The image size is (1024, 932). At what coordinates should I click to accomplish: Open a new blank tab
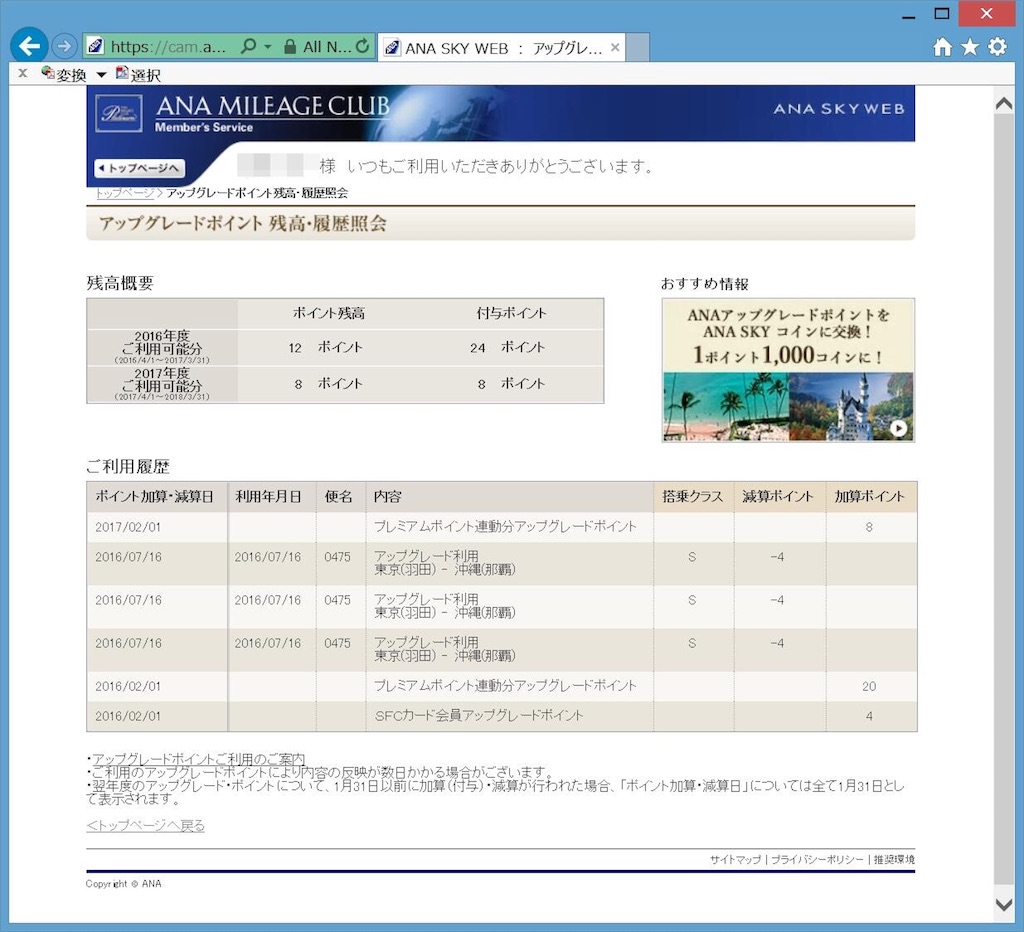coord(637,48)
